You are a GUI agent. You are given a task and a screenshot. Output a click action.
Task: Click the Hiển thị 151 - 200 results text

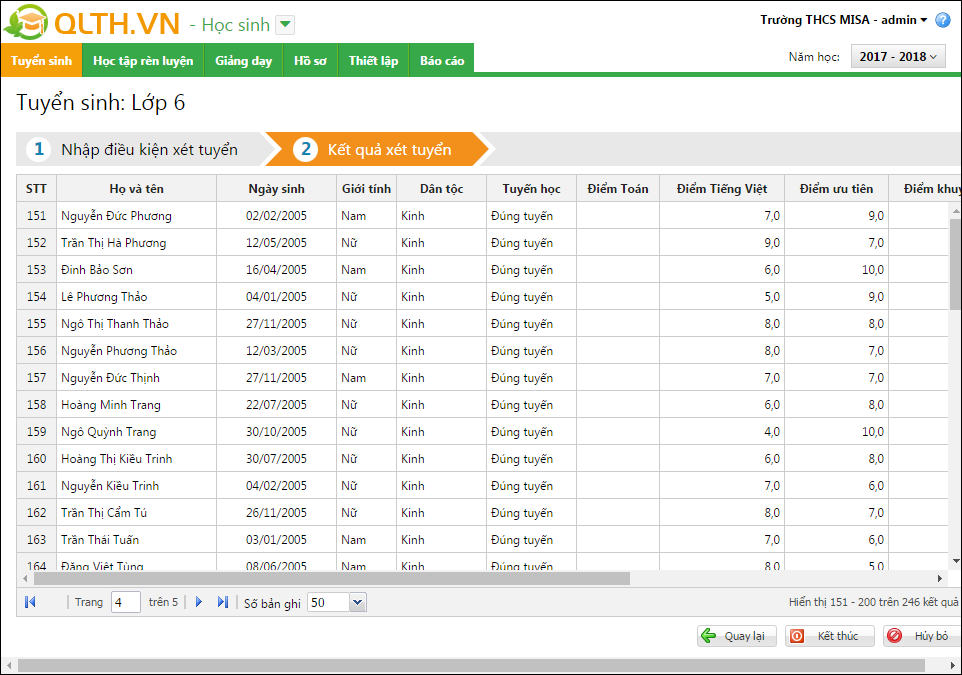click(873, 602)
